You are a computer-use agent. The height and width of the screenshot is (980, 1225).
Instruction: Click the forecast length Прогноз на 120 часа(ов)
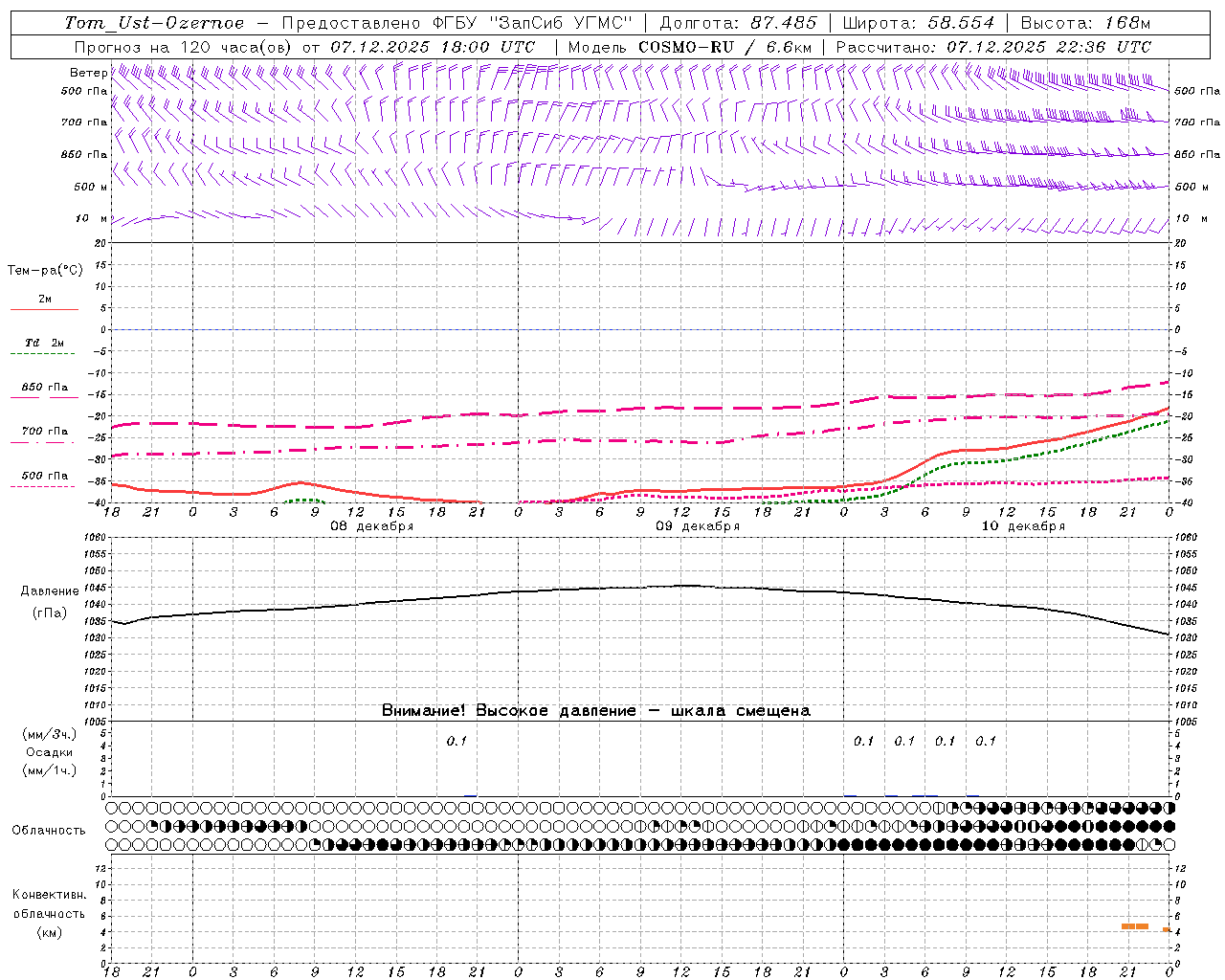185,47
